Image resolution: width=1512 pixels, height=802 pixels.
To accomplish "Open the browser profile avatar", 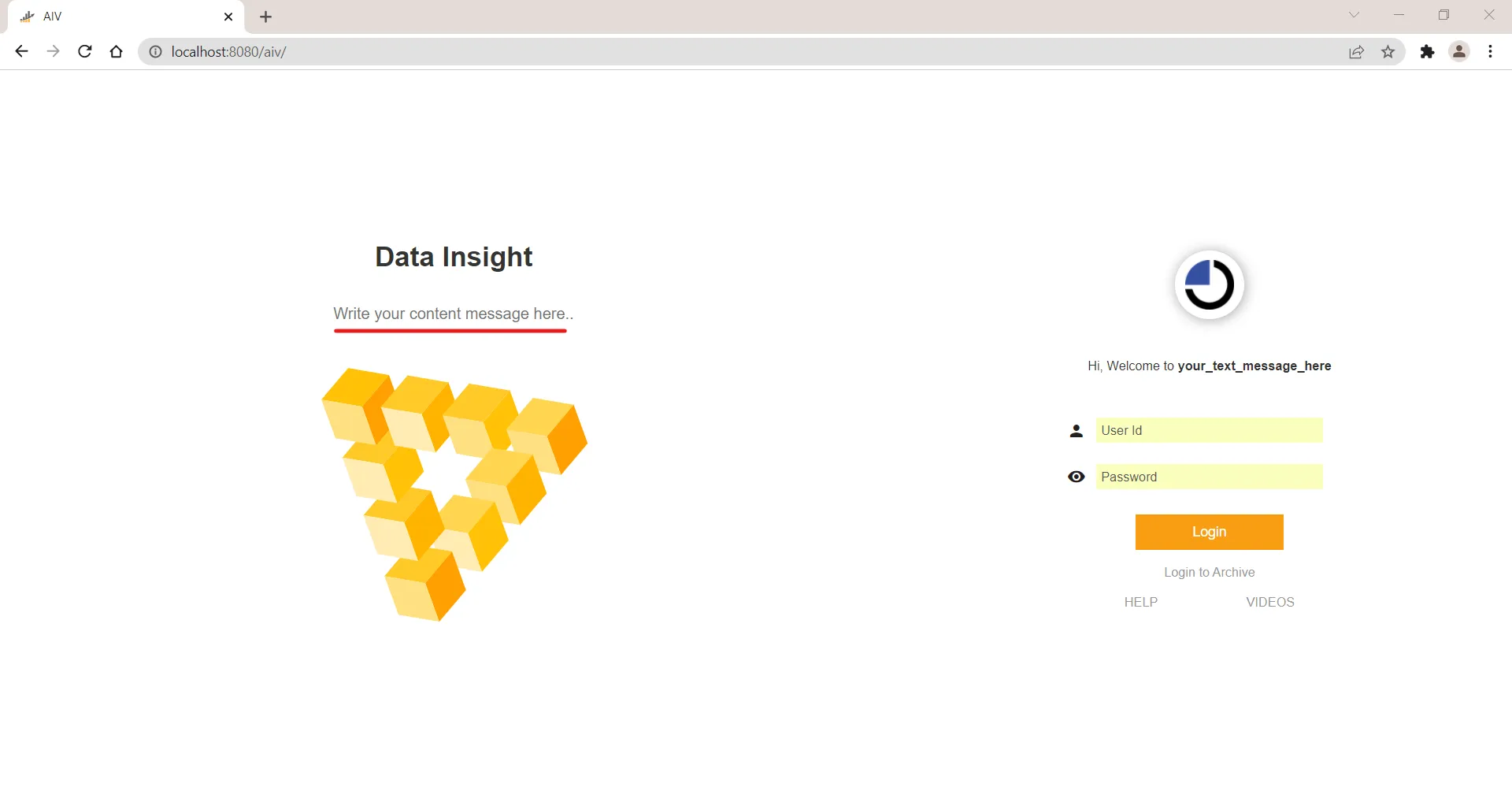I will point(1459,51).
